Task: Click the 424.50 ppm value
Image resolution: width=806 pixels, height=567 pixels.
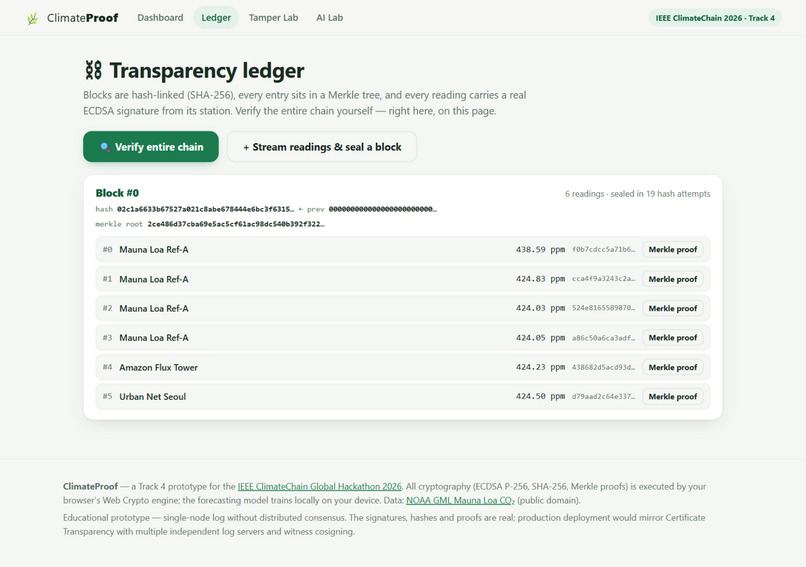Action: tap(540, 397)
